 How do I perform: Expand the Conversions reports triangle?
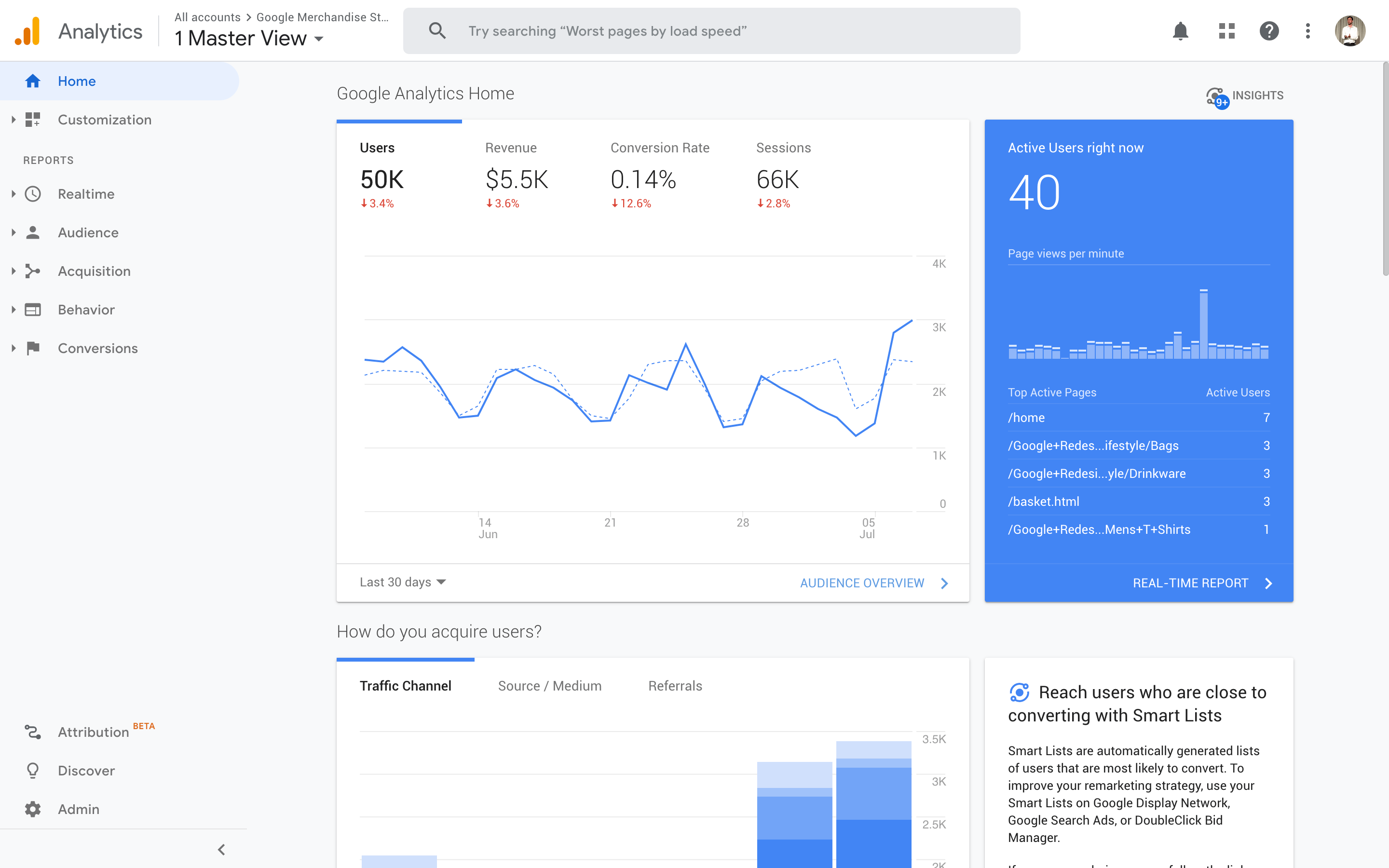(x=13, y=348)
